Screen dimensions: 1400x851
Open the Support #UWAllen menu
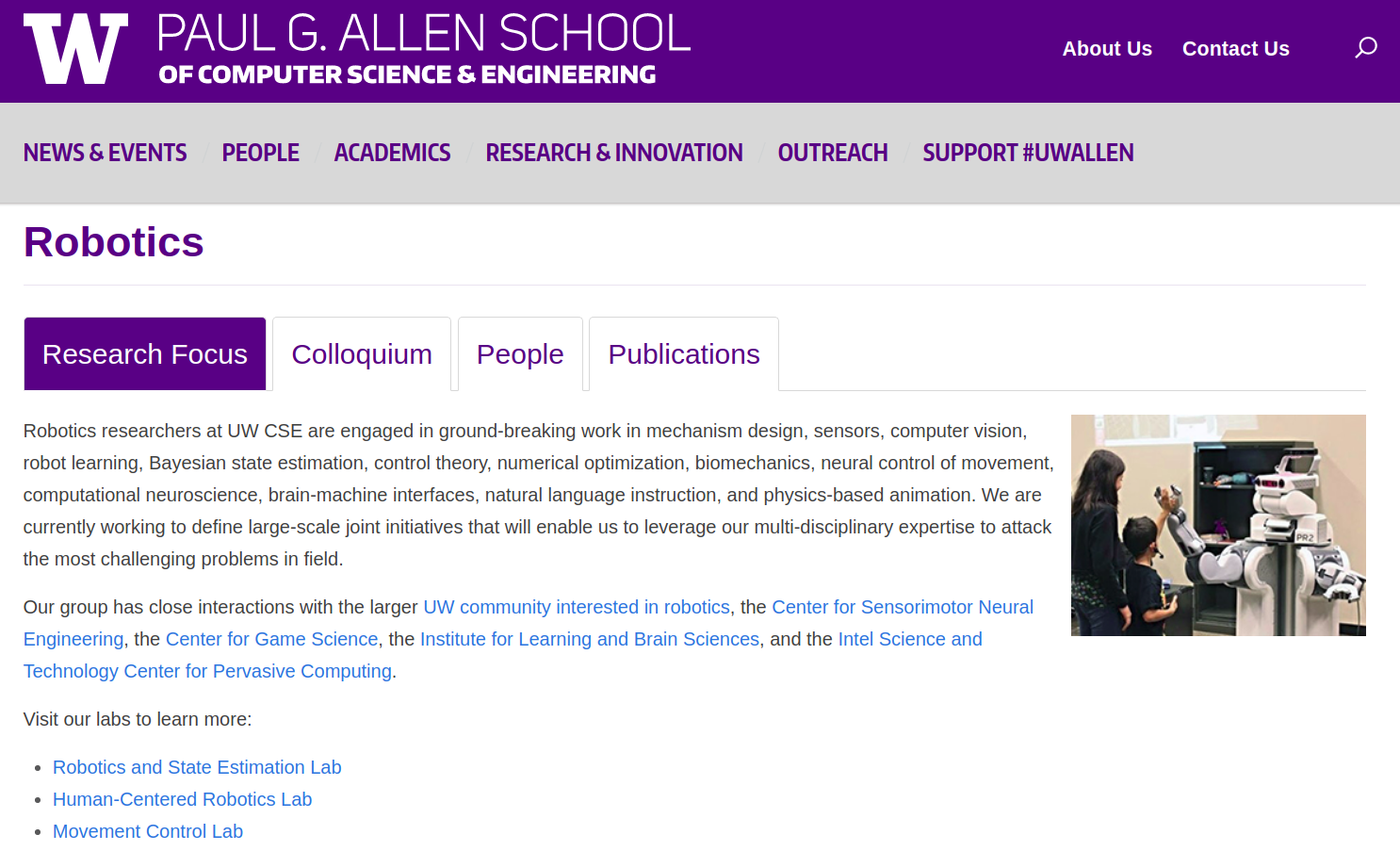coord(1028,153)
